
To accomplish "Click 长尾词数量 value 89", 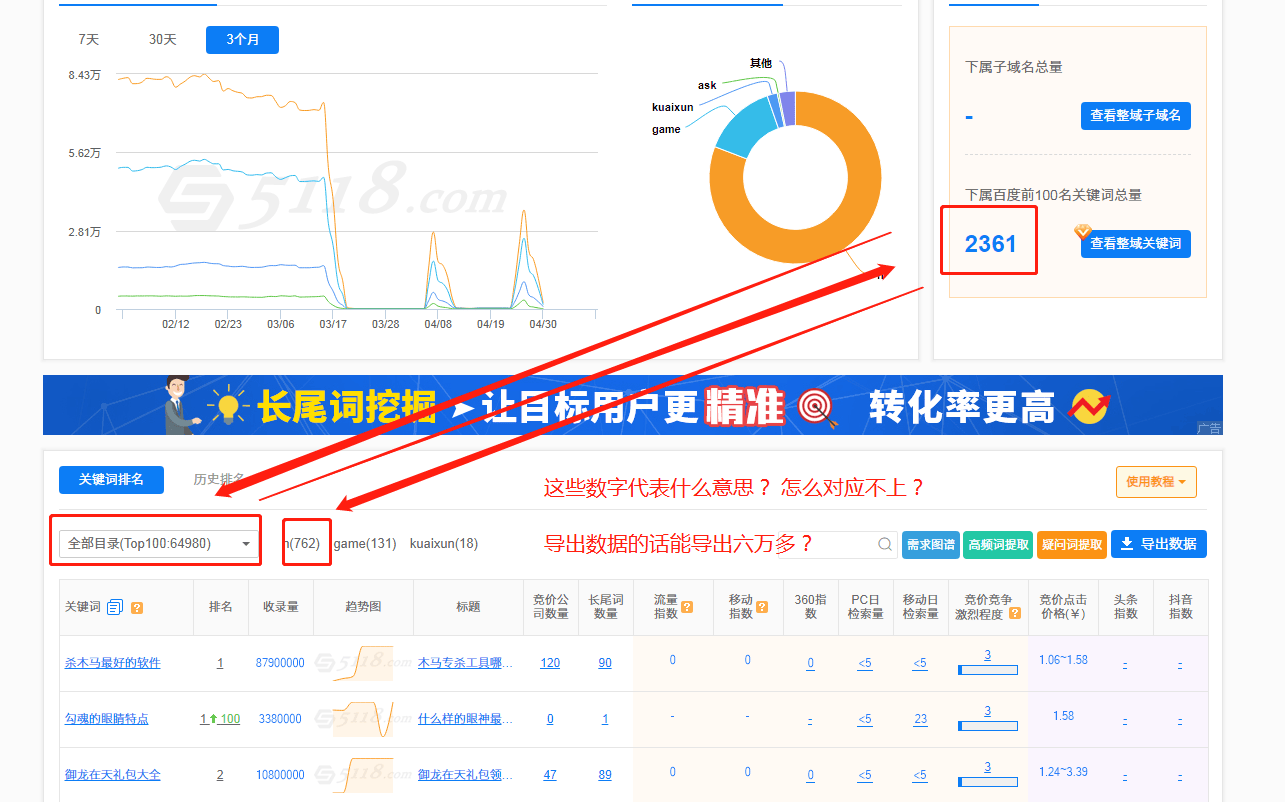I will coord(605,775).
